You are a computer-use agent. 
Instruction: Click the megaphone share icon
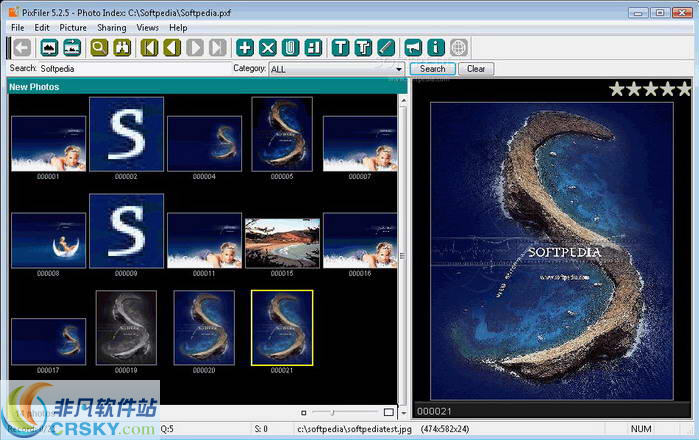413,48
